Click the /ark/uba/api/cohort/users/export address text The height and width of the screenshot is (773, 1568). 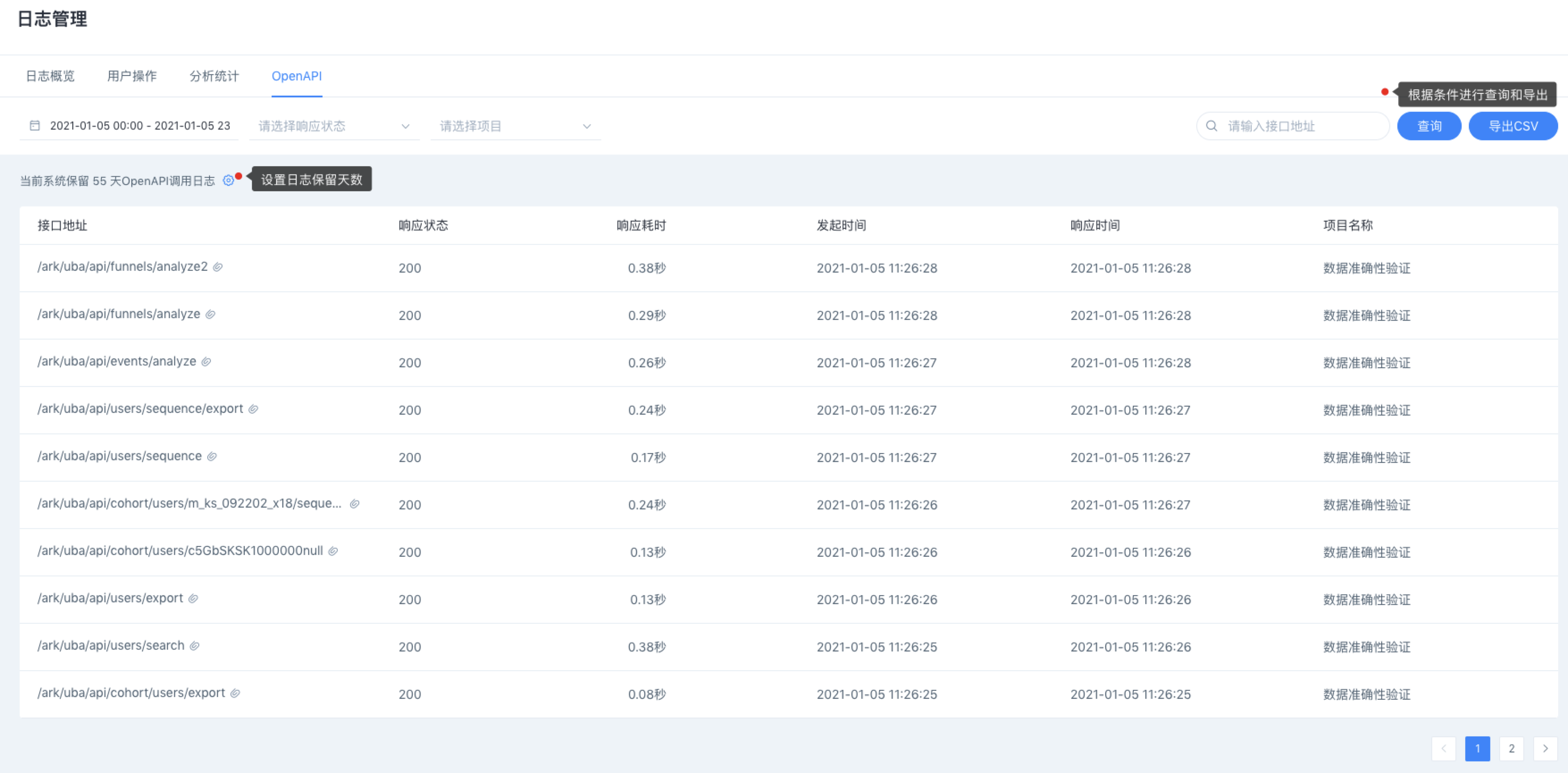(131, 693)
